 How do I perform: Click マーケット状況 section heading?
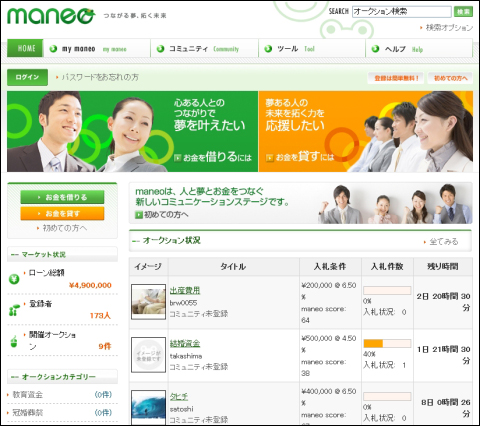pyautogui.click(x=44, y=255)
